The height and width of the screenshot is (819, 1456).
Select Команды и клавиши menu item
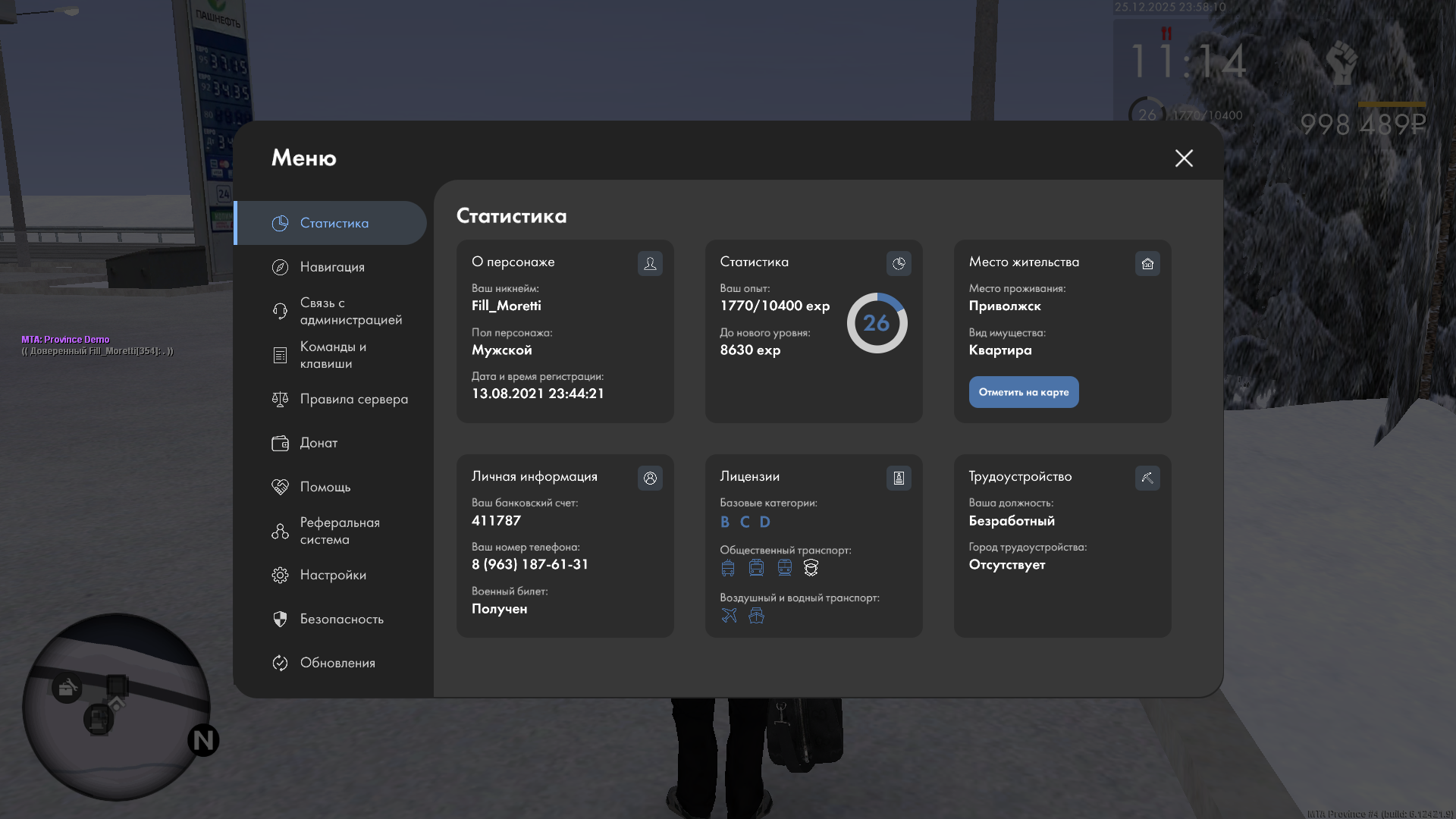coord(332,355)
